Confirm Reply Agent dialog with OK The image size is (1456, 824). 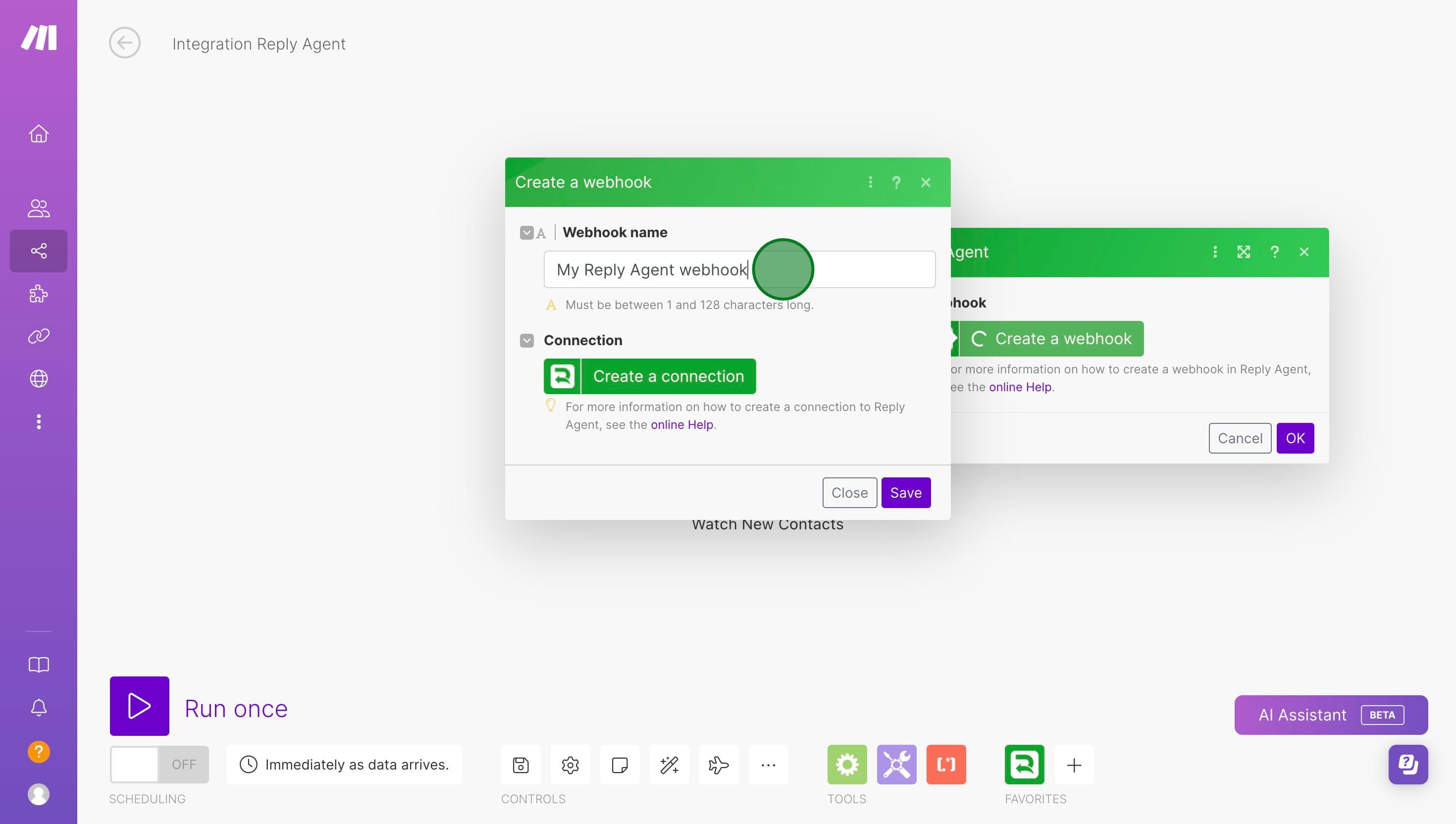1295,438
